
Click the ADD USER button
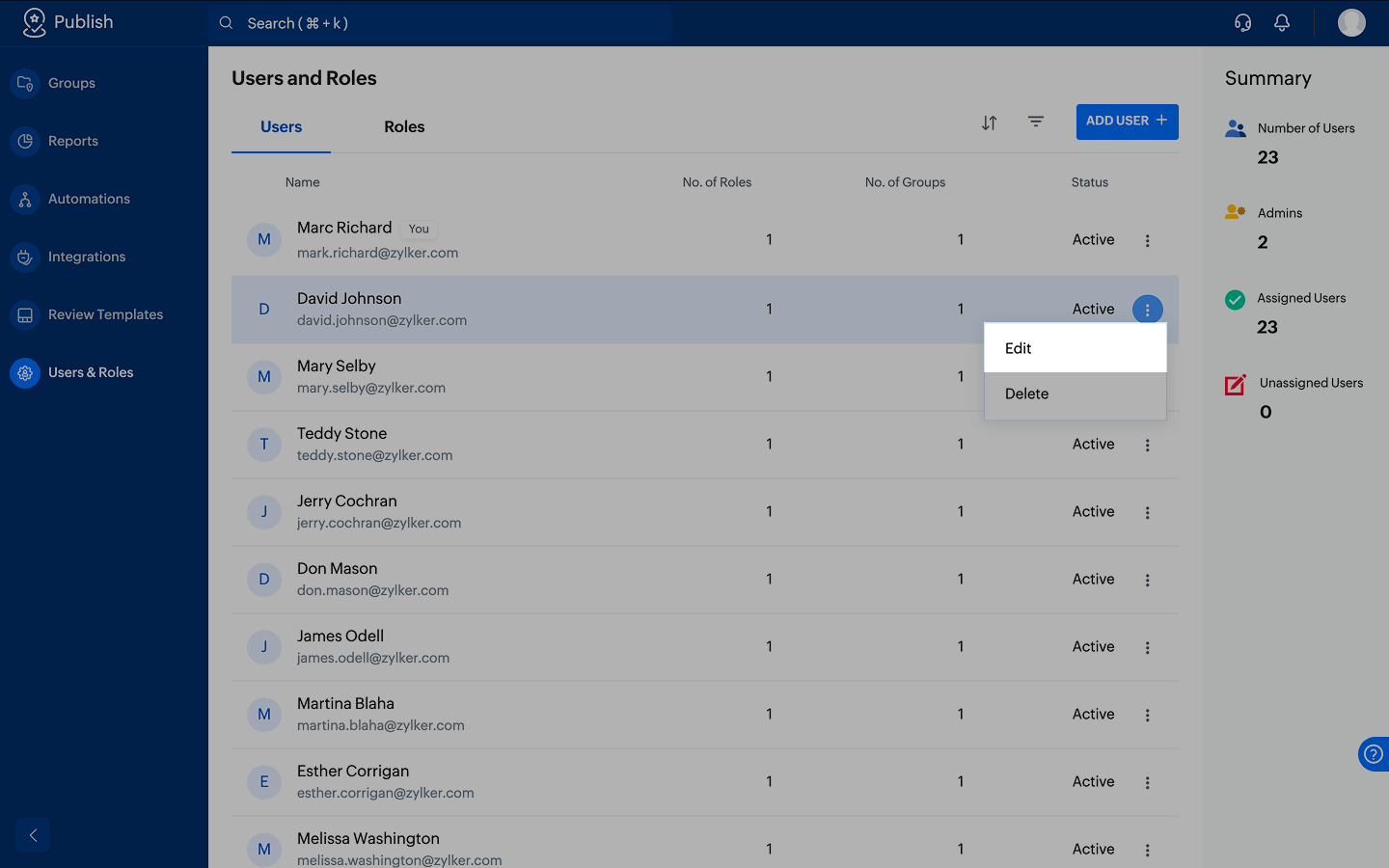tap(1127, 122)
